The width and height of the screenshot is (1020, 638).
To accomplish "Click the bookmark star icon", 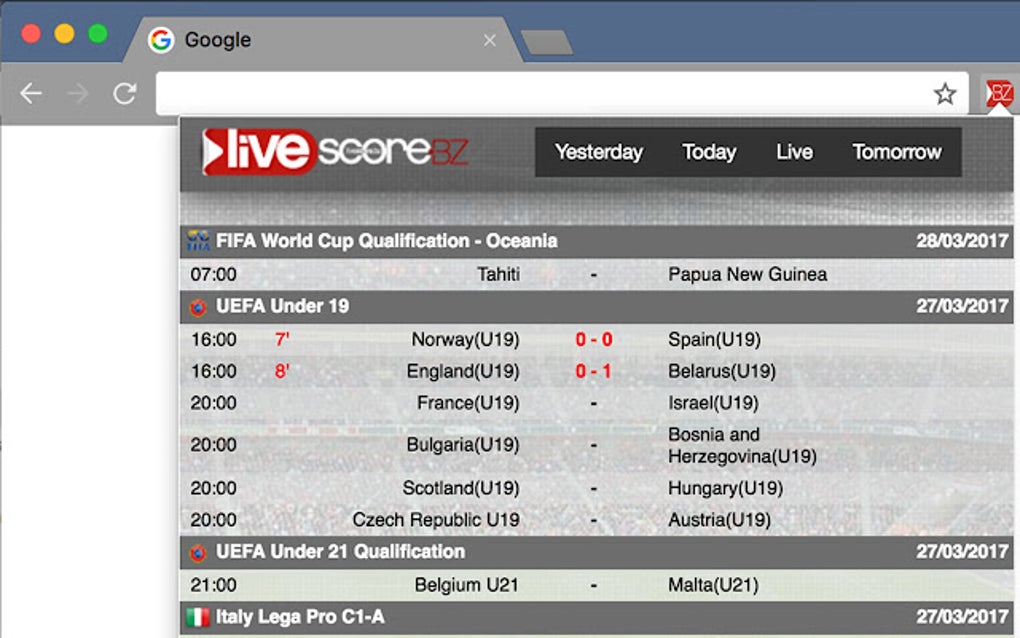I will point(944,92).
